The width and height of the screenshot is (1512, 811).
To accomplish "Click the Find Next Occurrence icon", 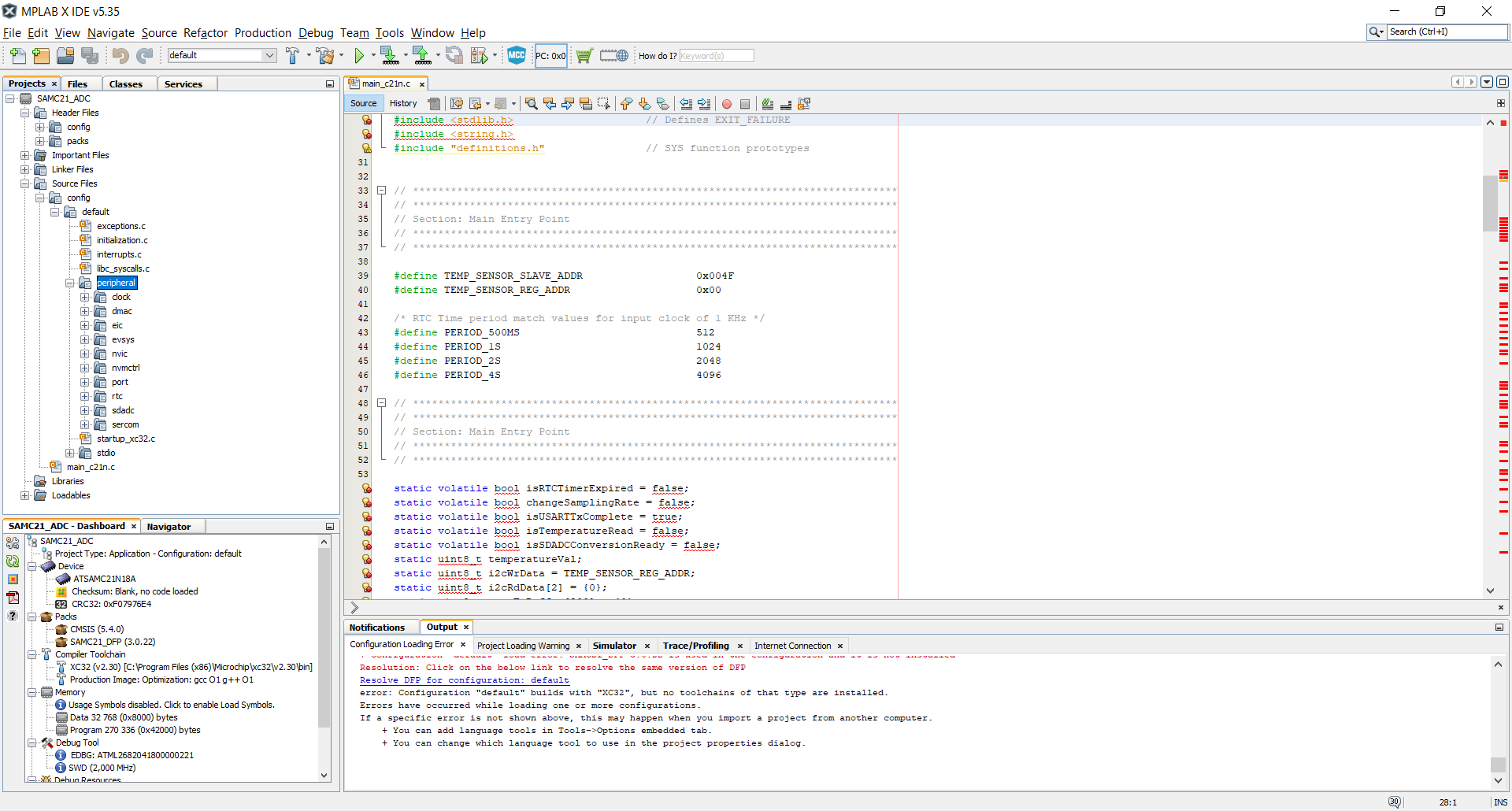I will pos(568,103).
